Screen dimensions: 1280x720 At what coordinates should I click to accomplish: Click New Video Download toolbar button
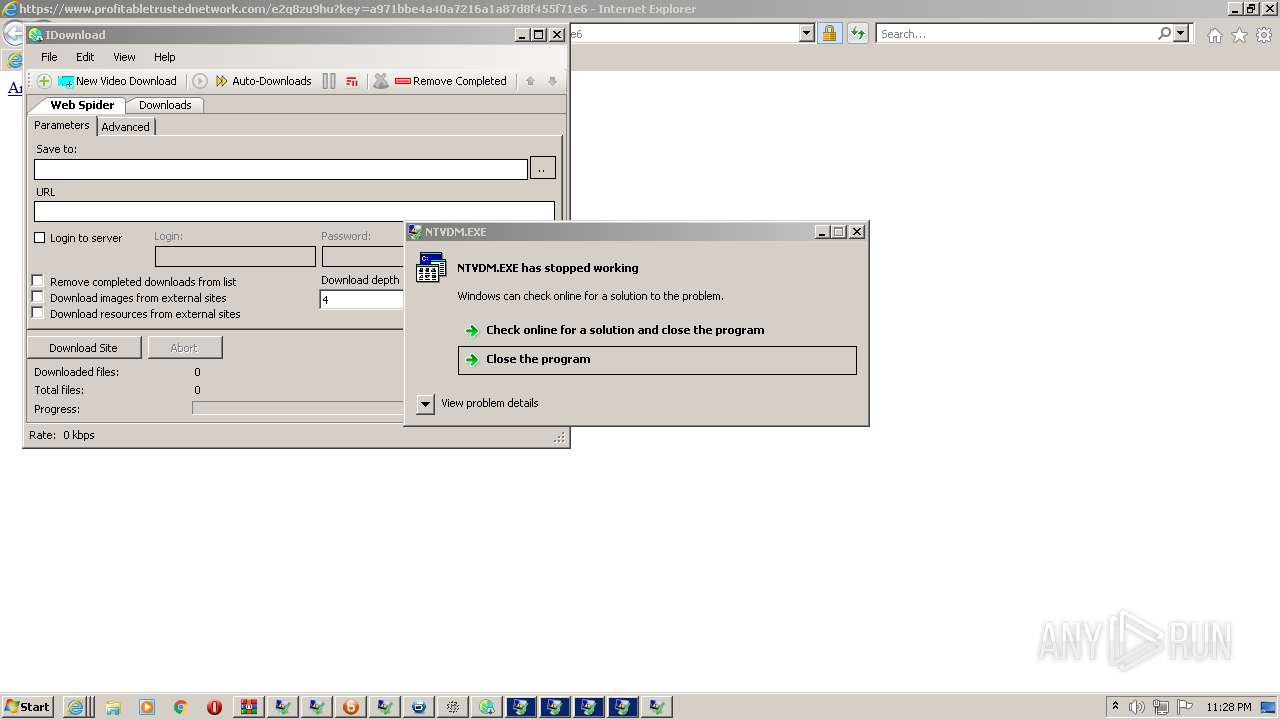(x=117, y=81)
